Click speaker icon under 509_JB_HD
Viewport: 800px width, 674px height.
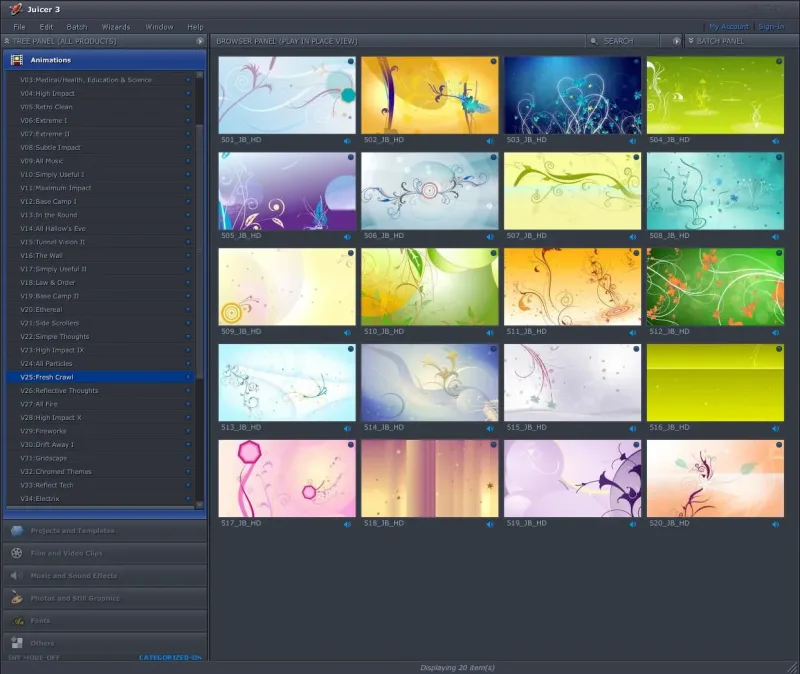click(x=347, y=333)
